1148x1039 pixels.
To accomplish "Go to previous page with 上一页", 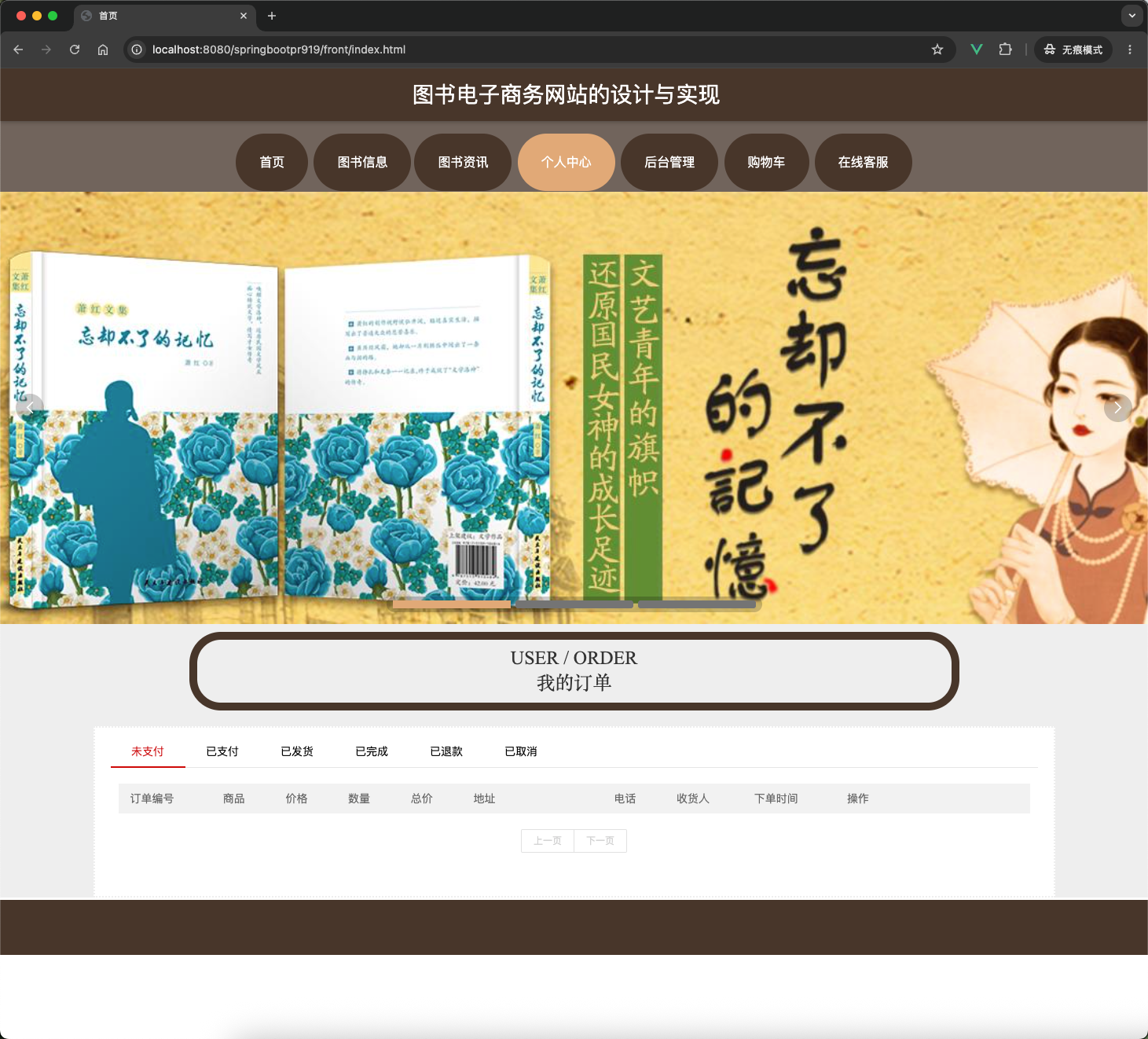I will click(548, 841).
